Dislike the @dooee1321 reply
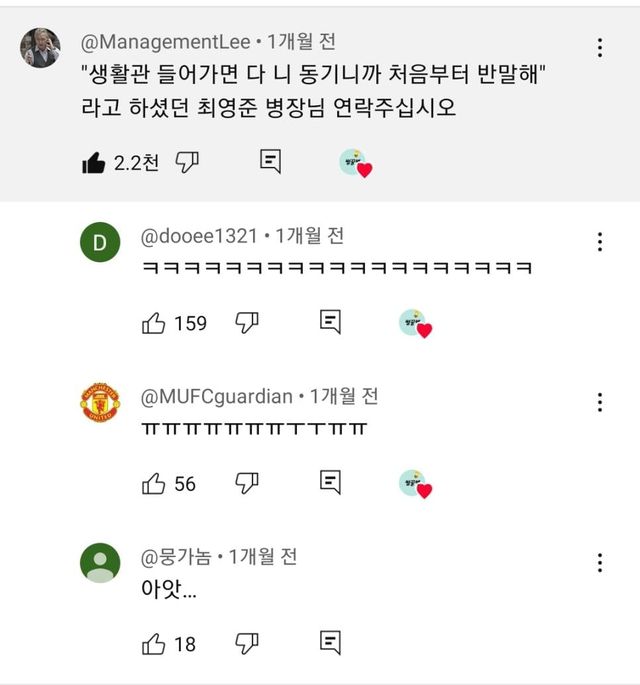The height and width of the screenshot is (685, 640). pyautogui.click(x=247, y=323)
